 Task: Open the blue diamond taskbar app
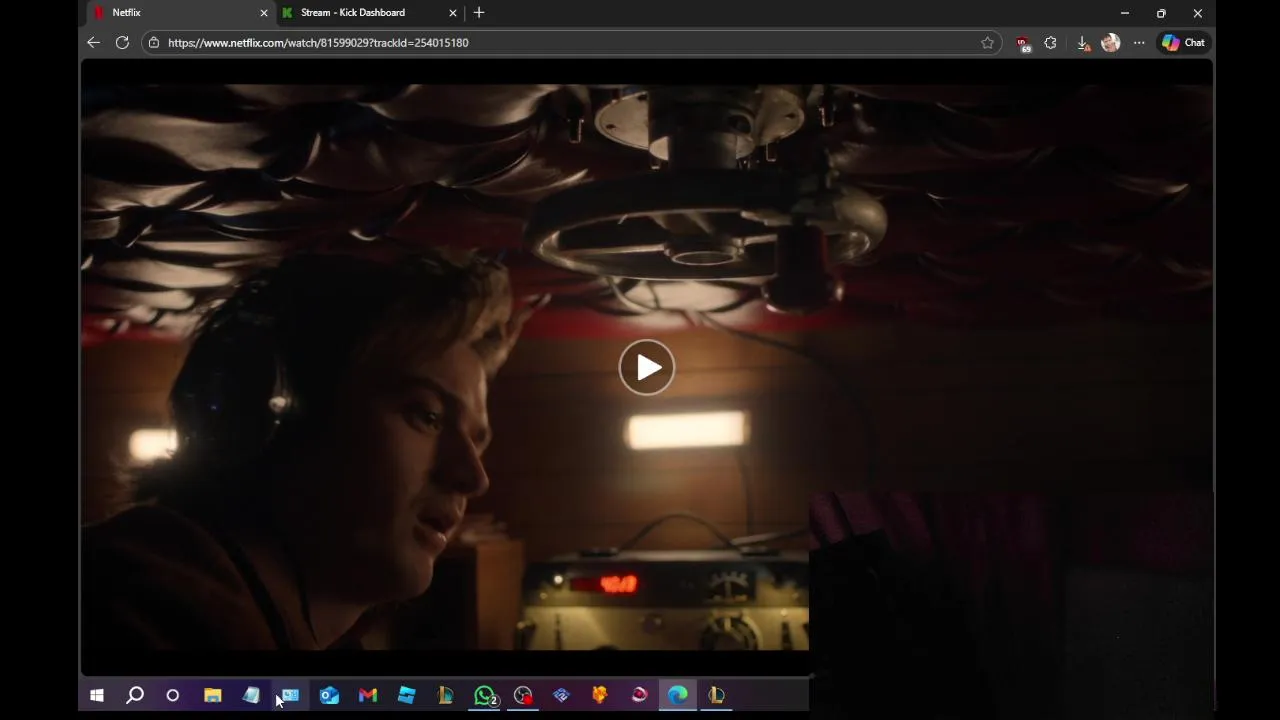[x=561, y=695]
